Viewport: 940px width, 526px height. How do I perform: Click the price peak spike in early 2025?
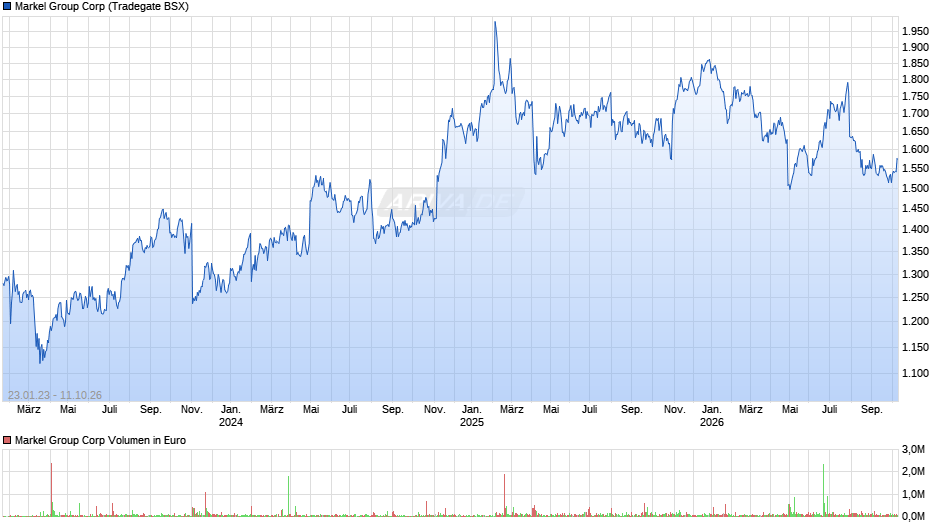pyautogui.click(x=495, y=24)
